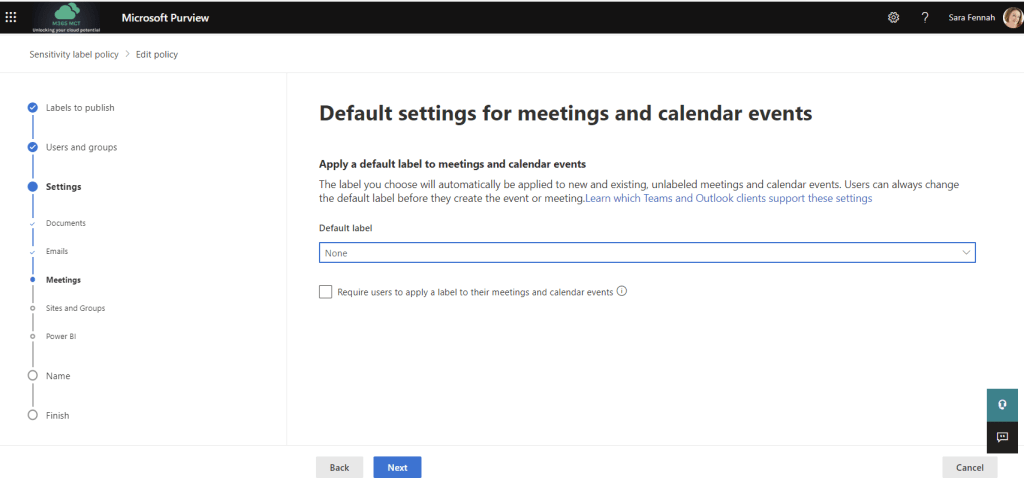Click the M365 MCT logo
1024x484 pixels.
pyautogui.click(x=69, y=17)
